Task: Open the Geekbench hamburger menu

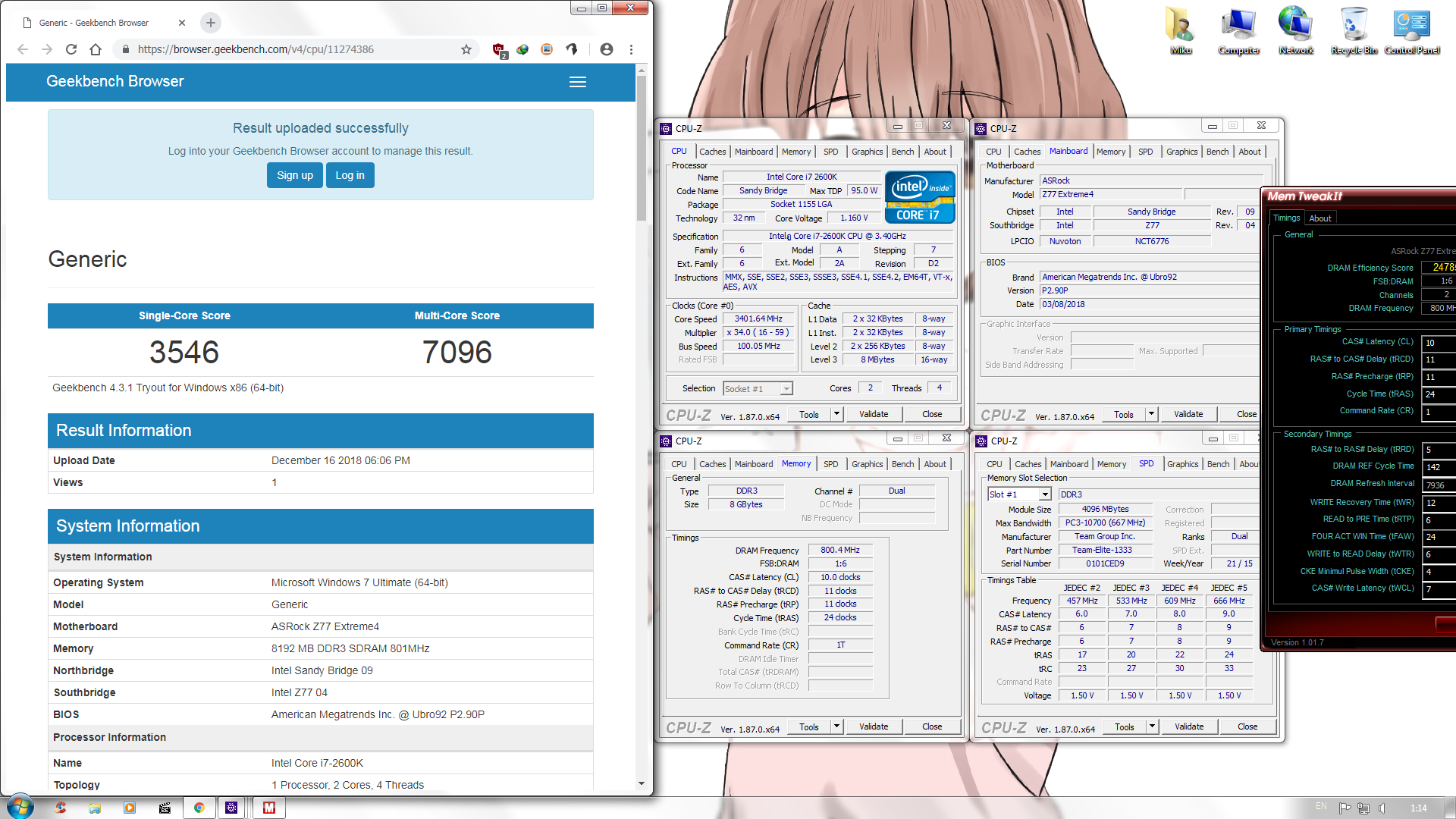Action: click(x=577, y=82)
